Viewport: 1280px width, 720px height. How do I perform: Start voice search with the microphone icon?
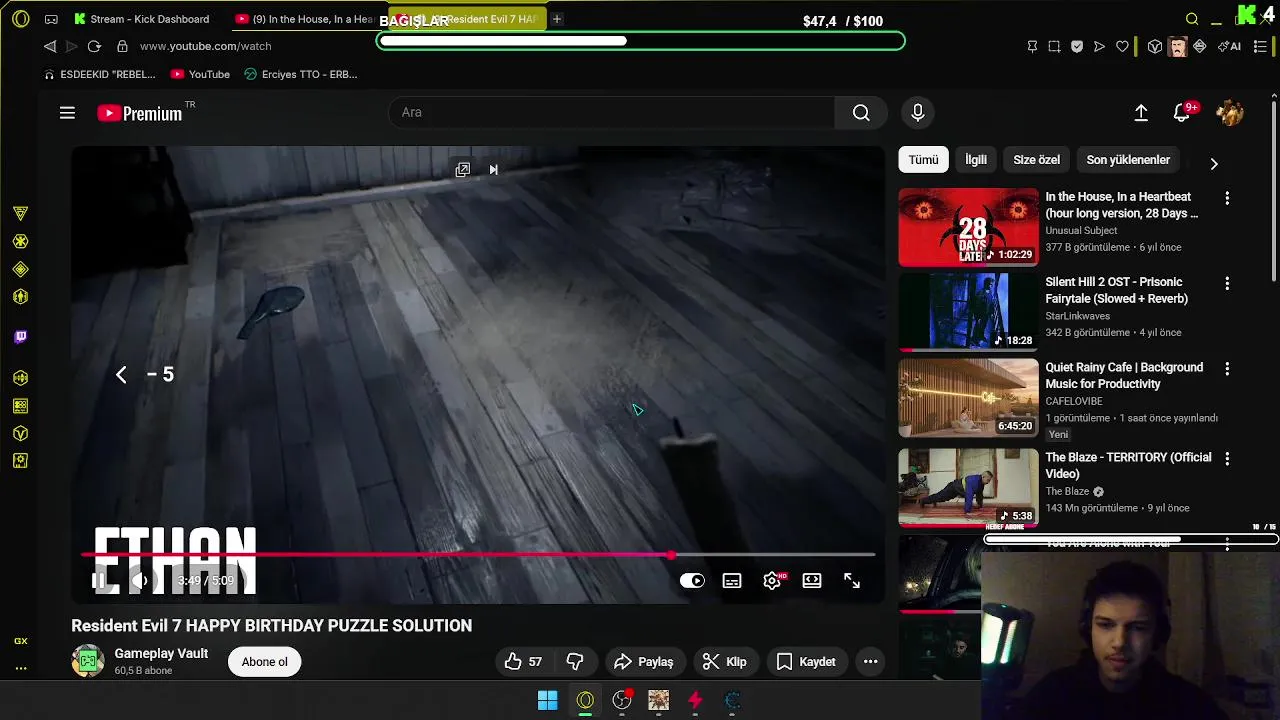[917, 113]
